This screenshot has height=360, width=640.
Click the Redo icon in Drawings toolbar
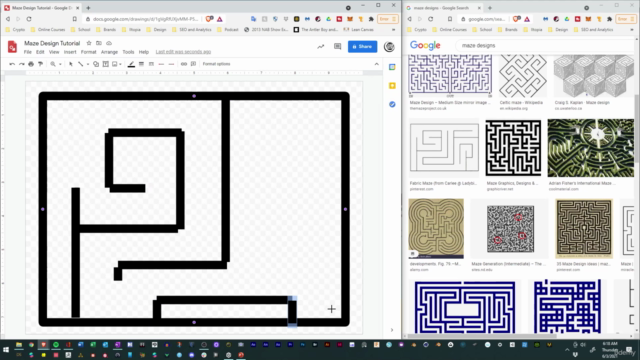coord(22,64)
